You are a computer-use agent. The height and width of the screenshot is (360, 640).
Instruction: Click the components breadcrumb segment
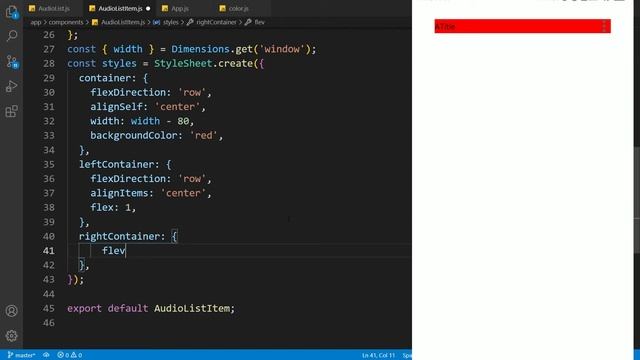pos(66,22)
